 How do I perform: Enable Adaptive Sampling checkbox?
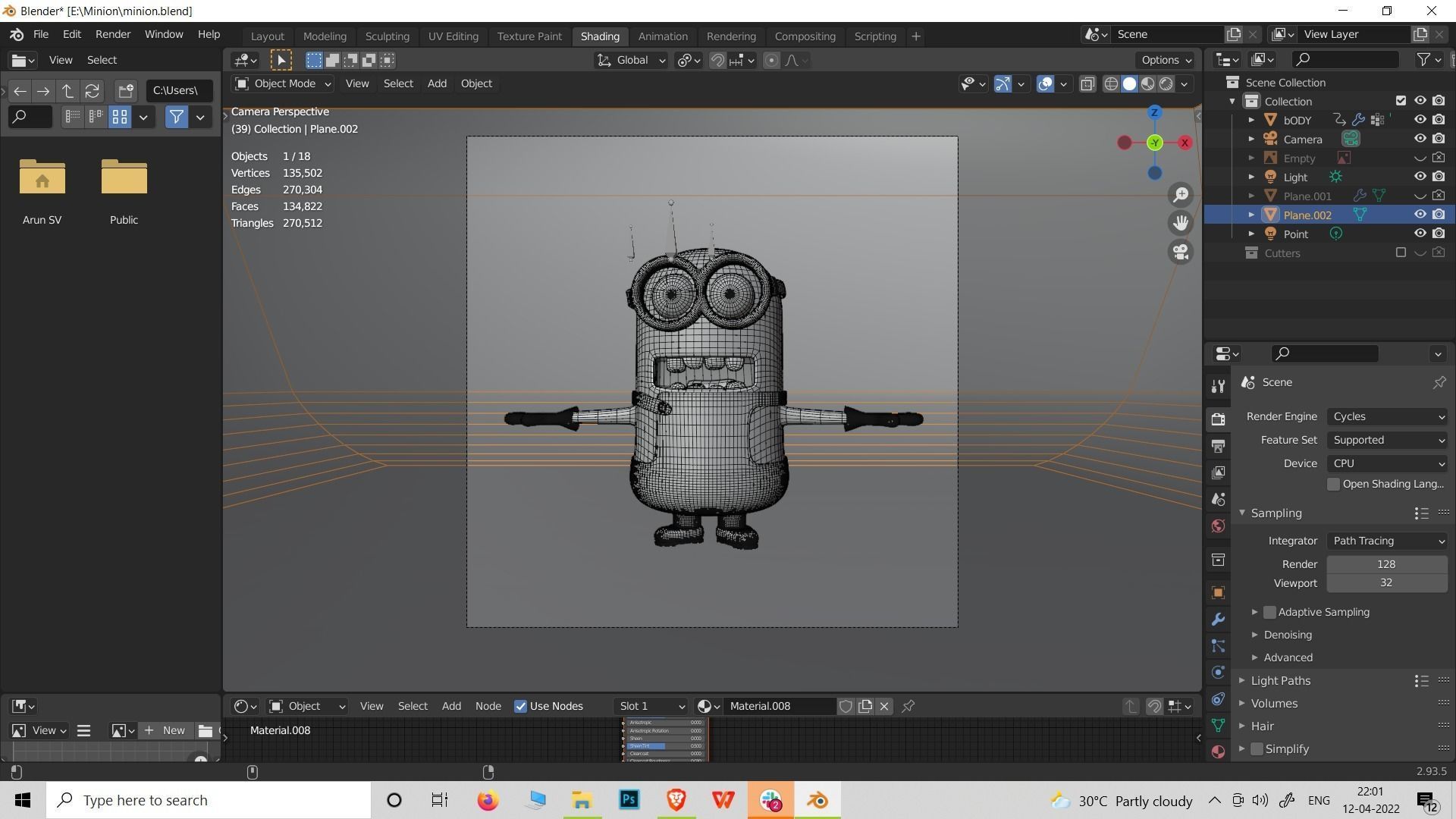coord(1269,612)
